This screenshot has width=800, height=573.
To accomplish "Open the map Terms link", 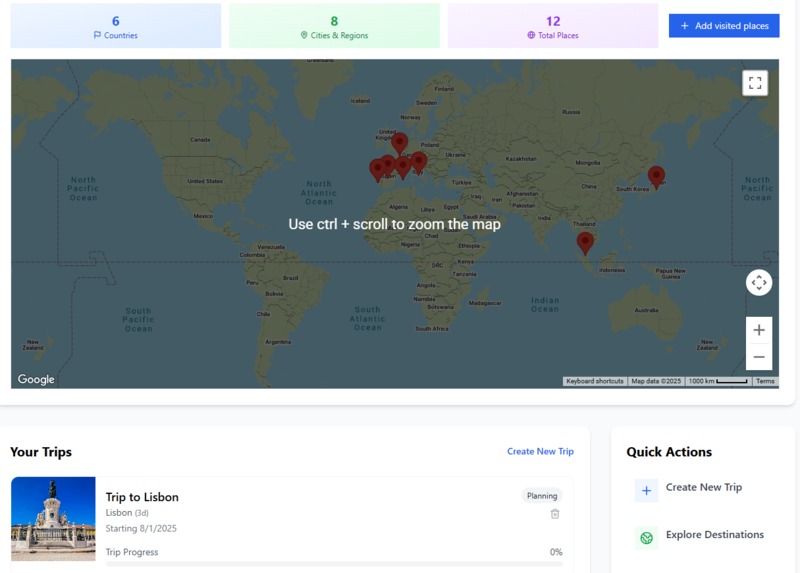I will (765, 381).
